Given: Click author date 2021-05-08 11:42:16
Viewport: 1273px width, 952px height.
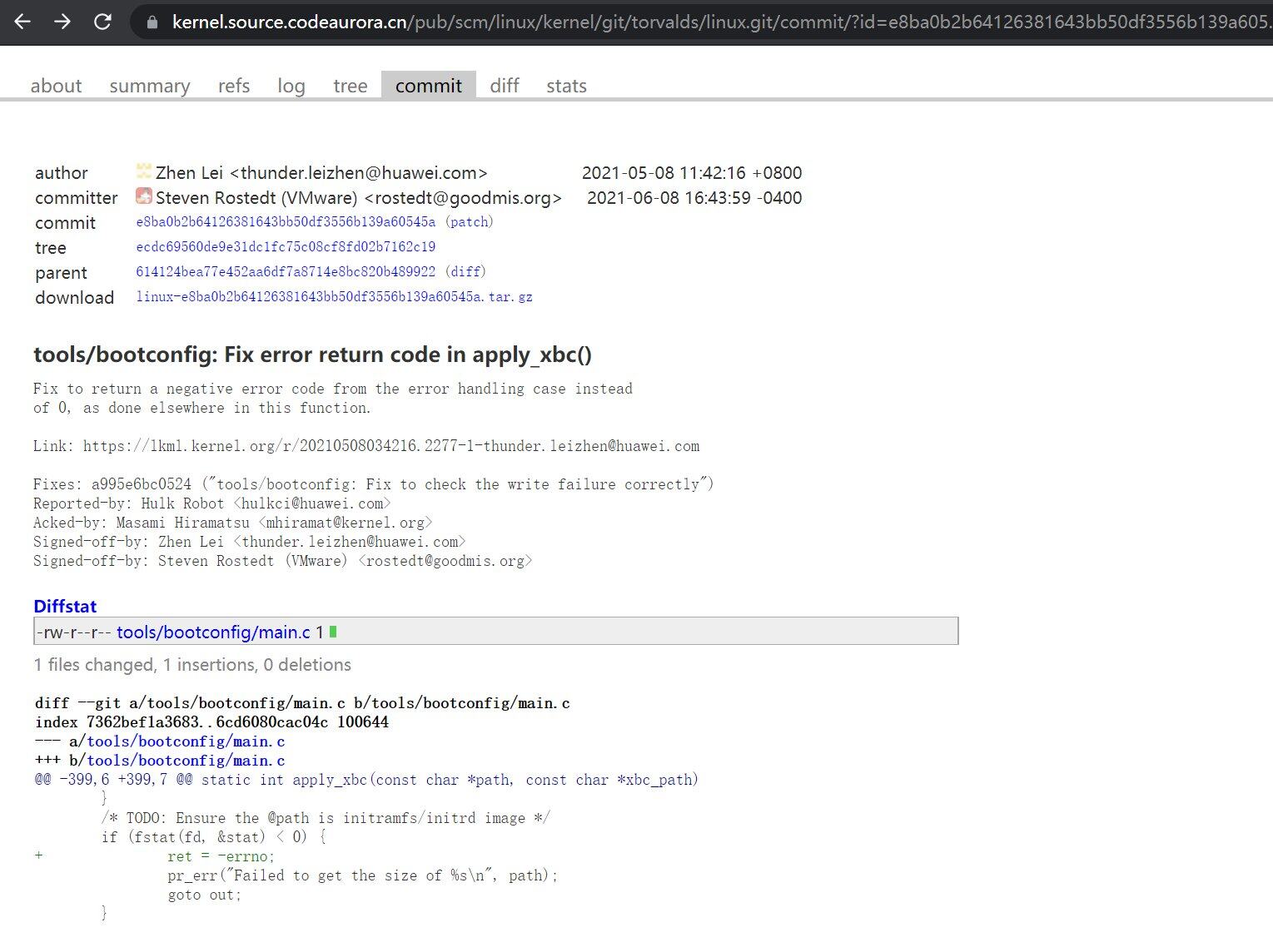Looking at the screenshot, I should (x=692, y=173).
